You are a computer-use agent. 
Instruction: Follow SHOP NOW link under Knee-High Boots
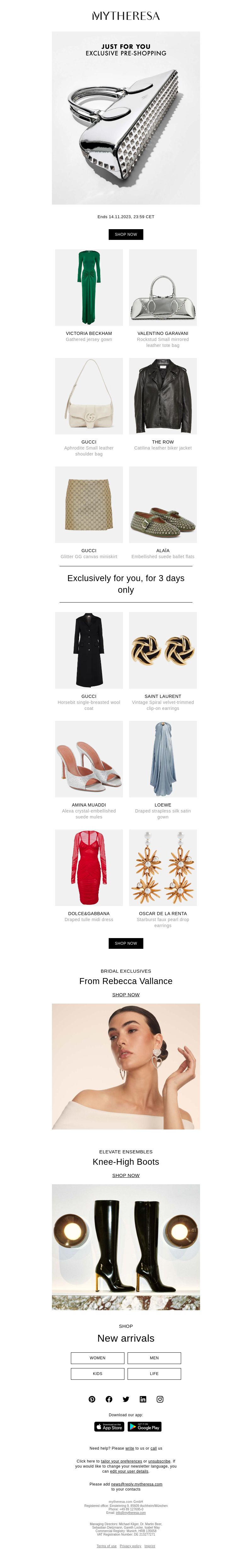pos(126,1176)
